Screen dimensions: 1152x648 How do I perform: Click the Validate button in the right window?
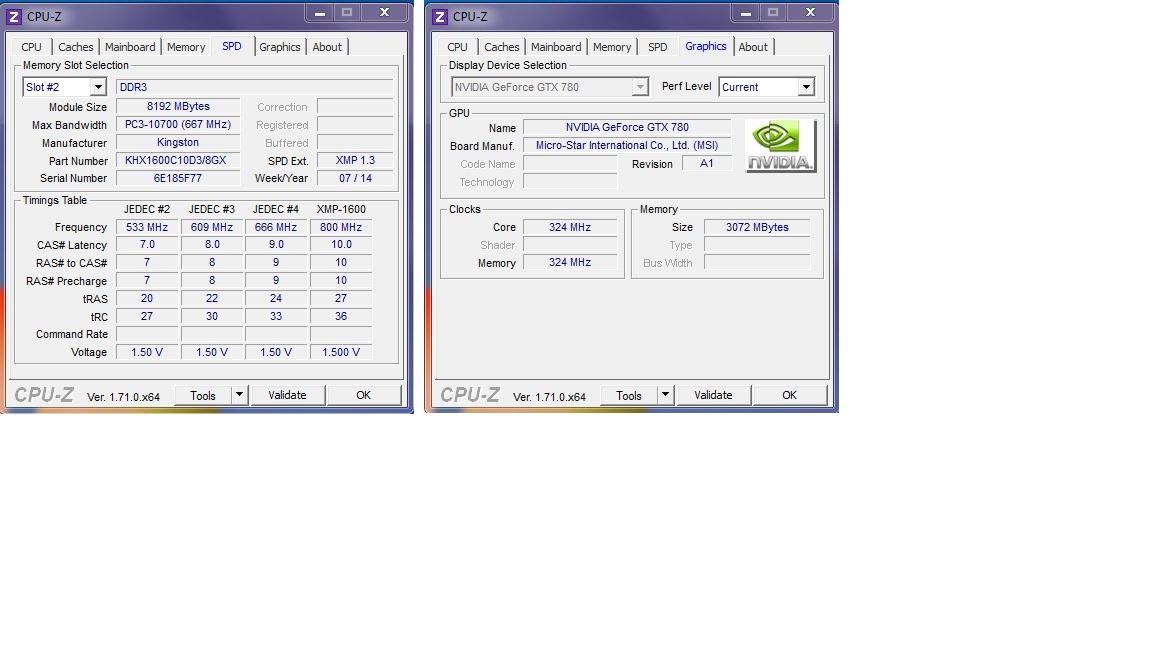(x=713, y=395)
